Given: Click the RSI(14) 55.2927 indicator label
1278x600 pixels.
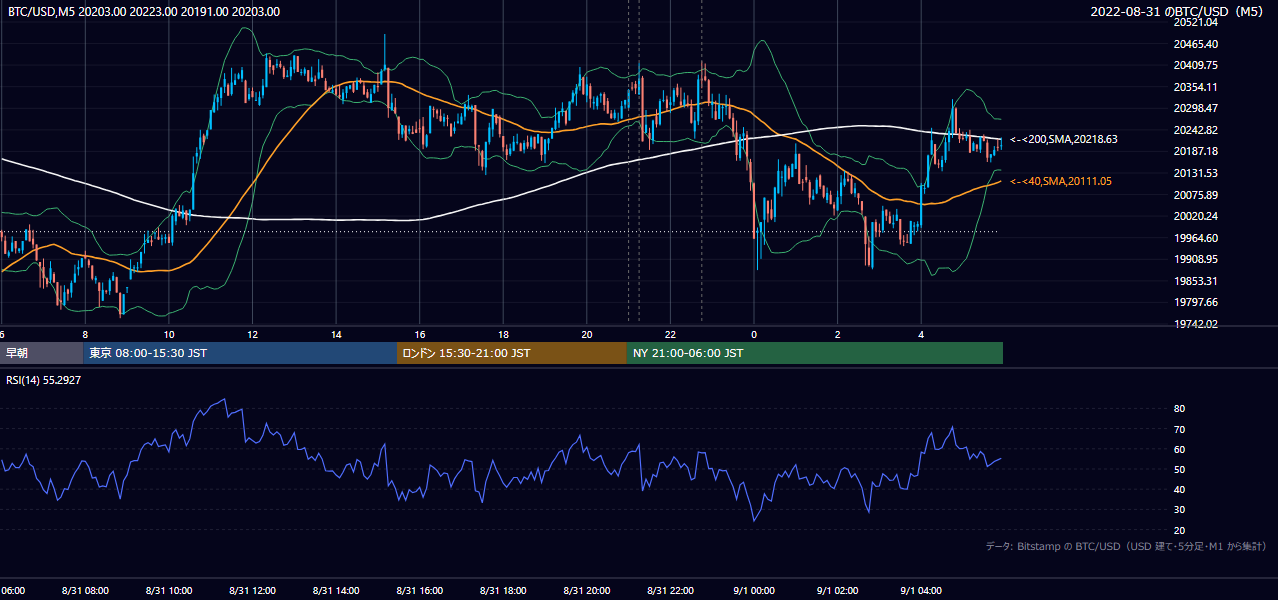Looking at the screenshot, I should pos(44,380).
